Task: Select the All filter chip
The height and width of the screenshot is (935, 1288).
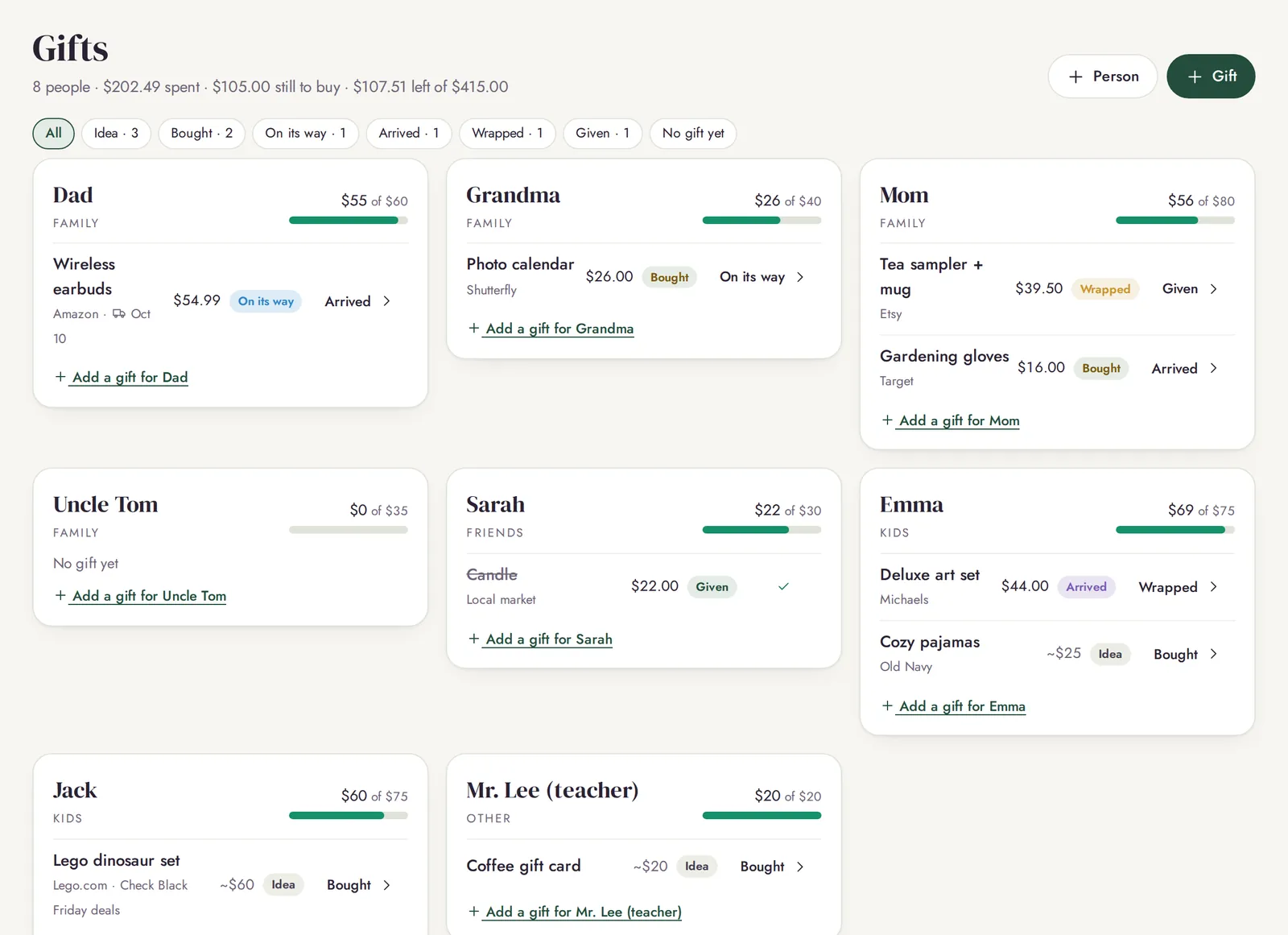Action: coord(54,134)
